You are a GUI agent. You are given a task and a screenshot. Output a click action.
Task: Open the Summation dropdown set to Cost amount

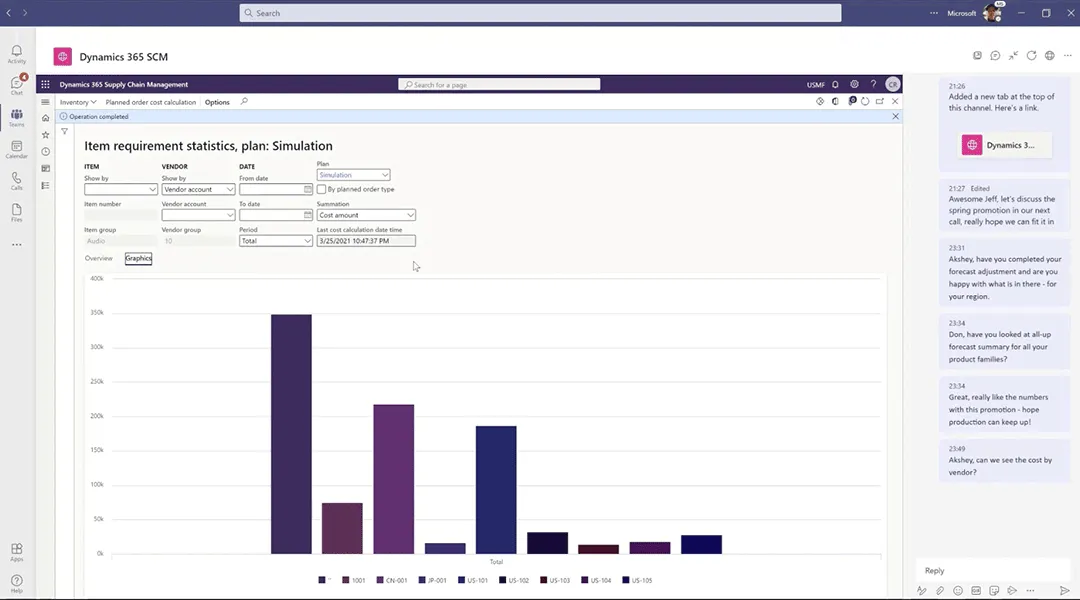tap(365, 215)
